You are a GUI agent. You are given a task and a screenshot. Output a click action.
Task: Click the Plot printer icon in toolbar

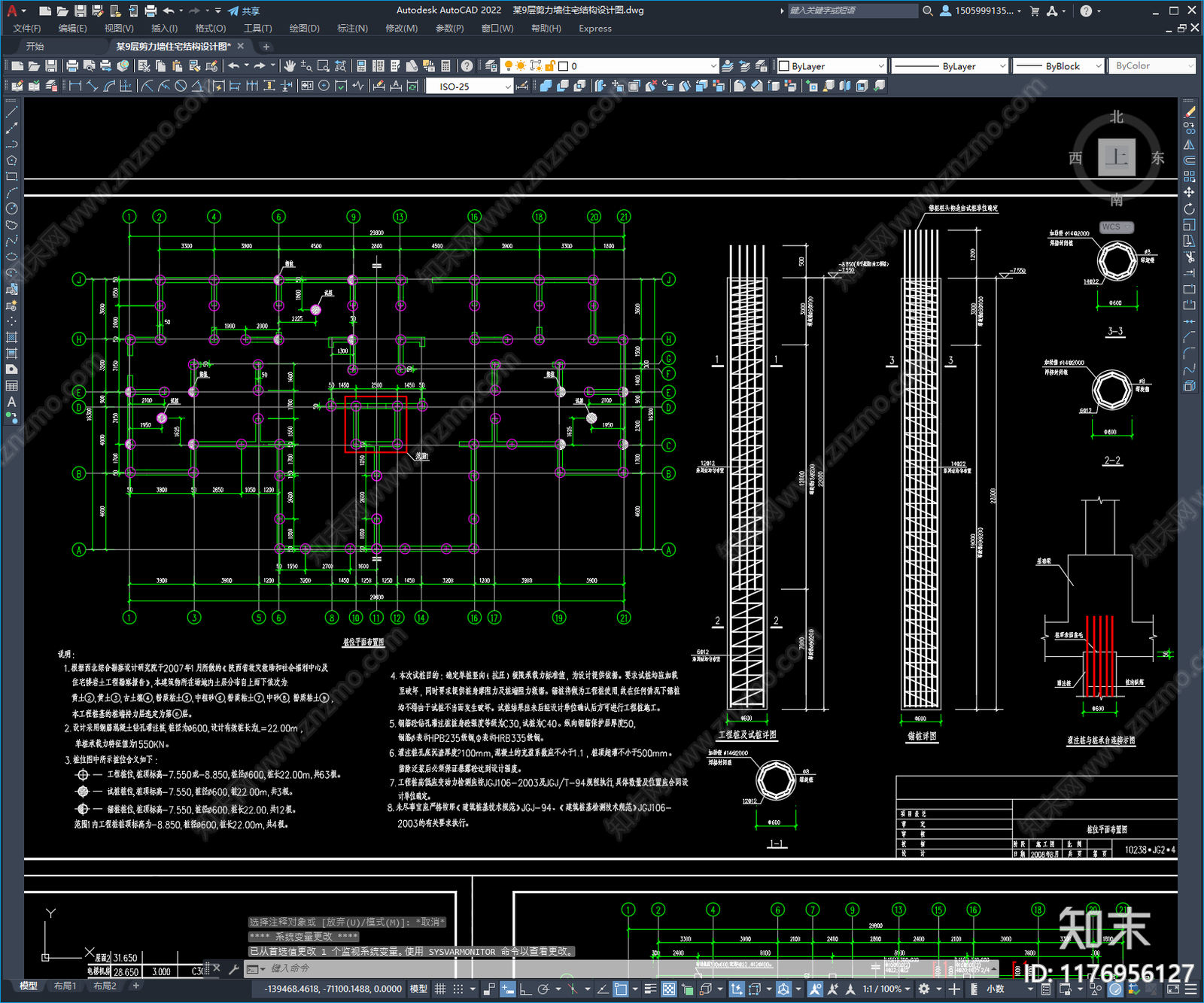(x=73, y=66)
